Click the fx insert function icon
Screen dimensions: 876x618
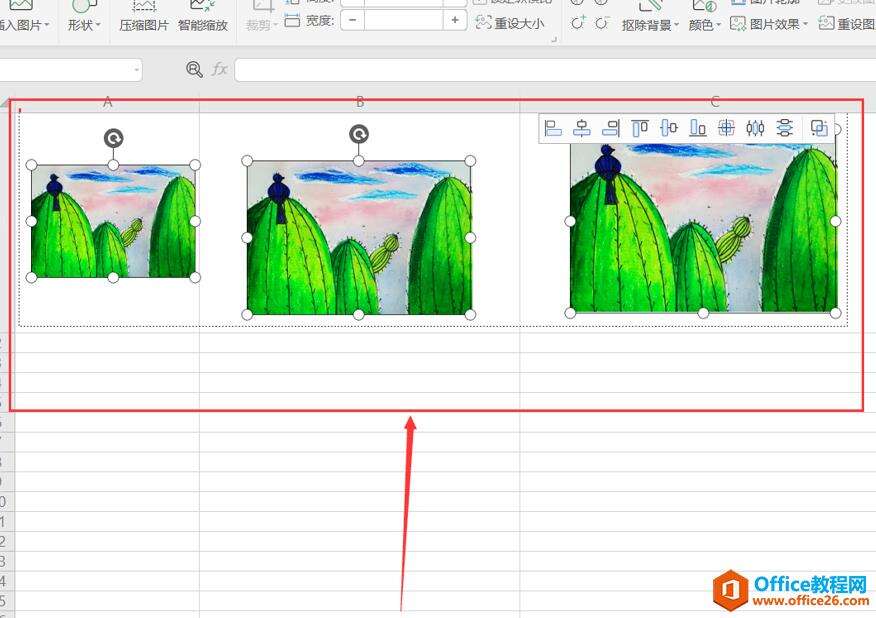point(219,69)
